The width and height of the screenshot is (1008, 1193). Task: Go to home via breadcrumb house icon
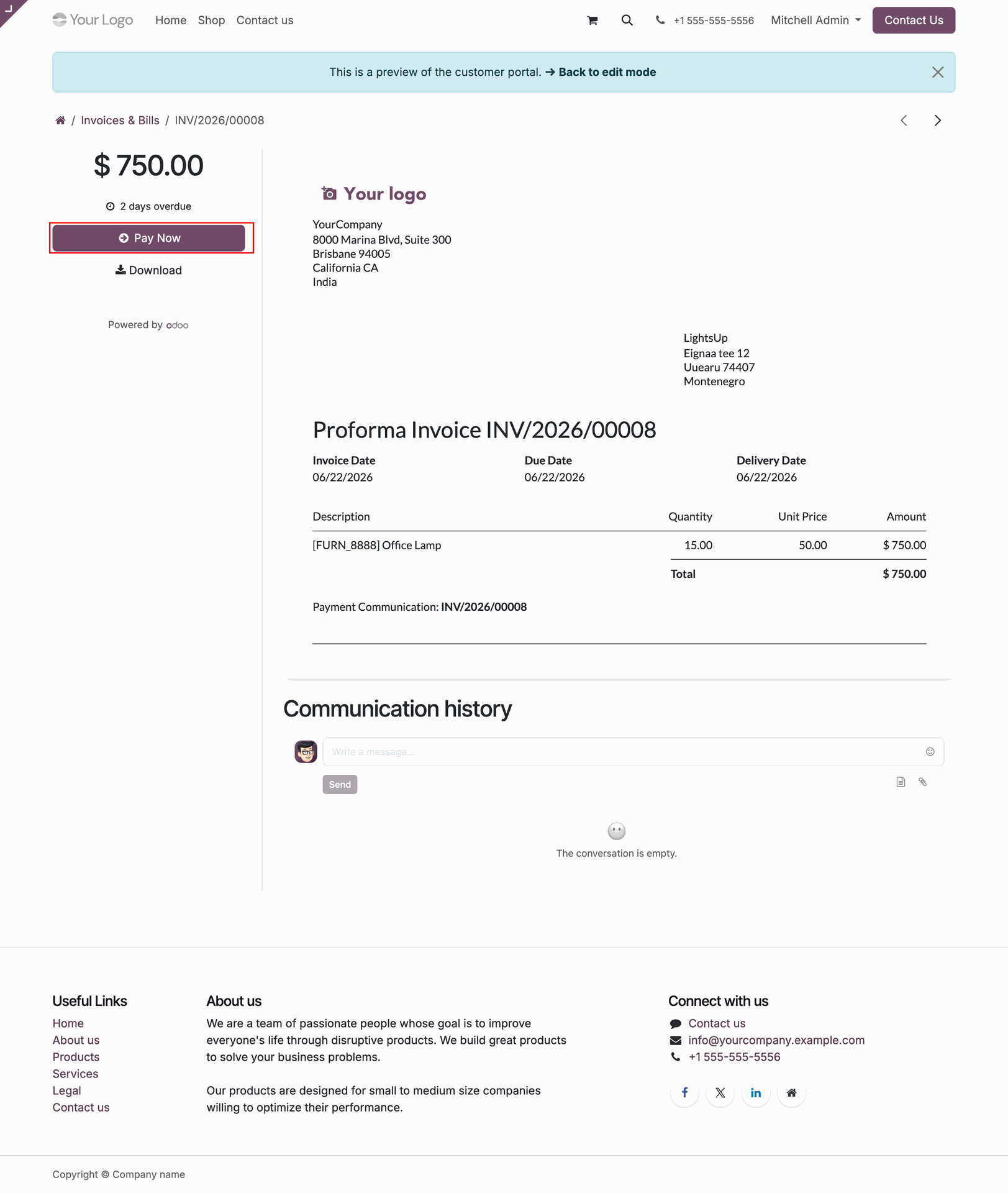[x=60, y=121]
